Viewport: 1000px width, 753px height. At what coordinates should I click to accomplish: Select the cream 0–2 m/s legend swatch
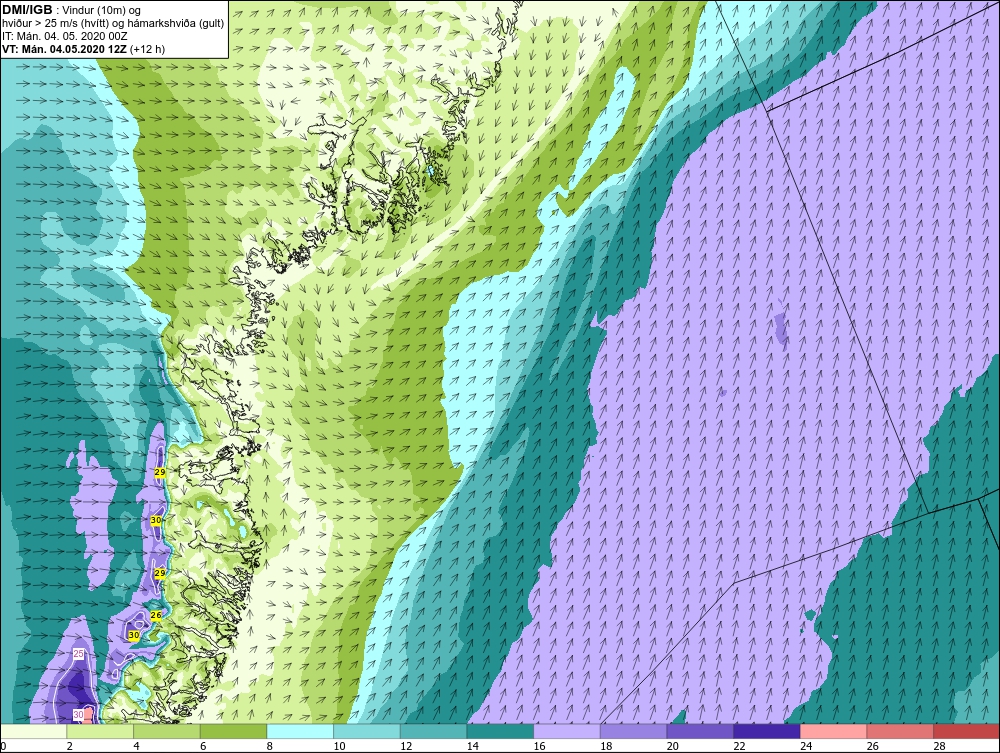tap(33, 731)
